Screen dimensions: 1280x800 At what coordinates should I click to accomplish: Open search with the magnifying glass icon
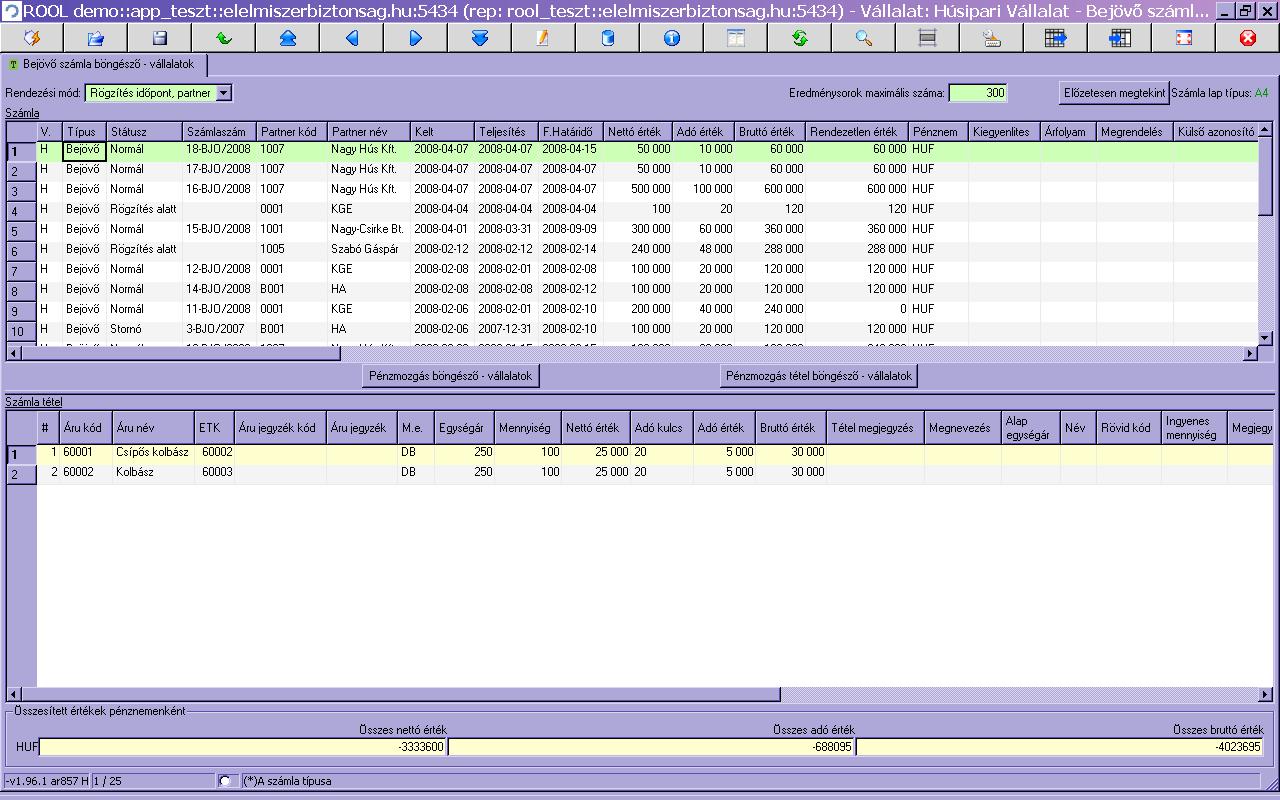pyautogui.click(x=863, y=38)
